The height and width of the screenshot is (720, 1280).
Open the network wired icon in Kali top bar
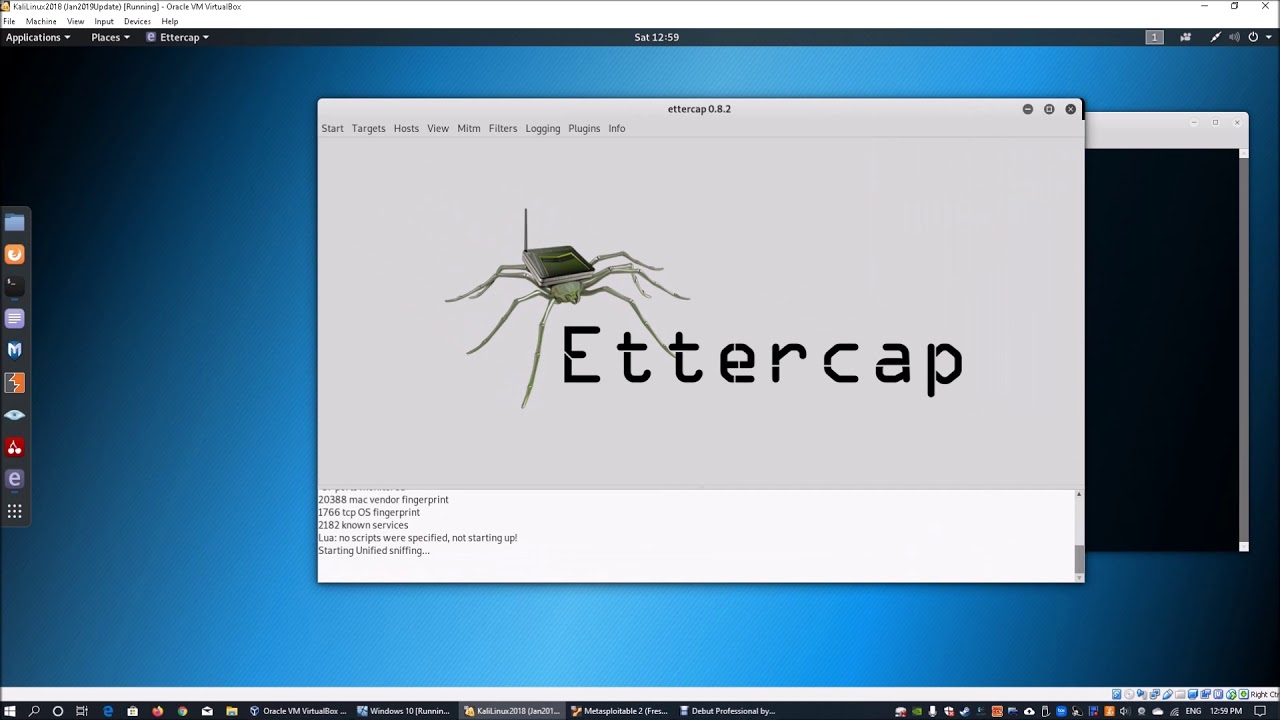coord(1216,37)
